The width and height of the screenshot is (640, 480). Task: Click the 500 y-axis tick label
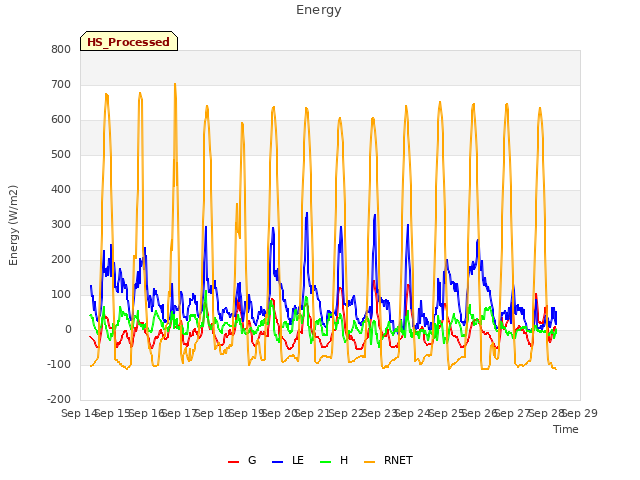(x=61, y=154)
